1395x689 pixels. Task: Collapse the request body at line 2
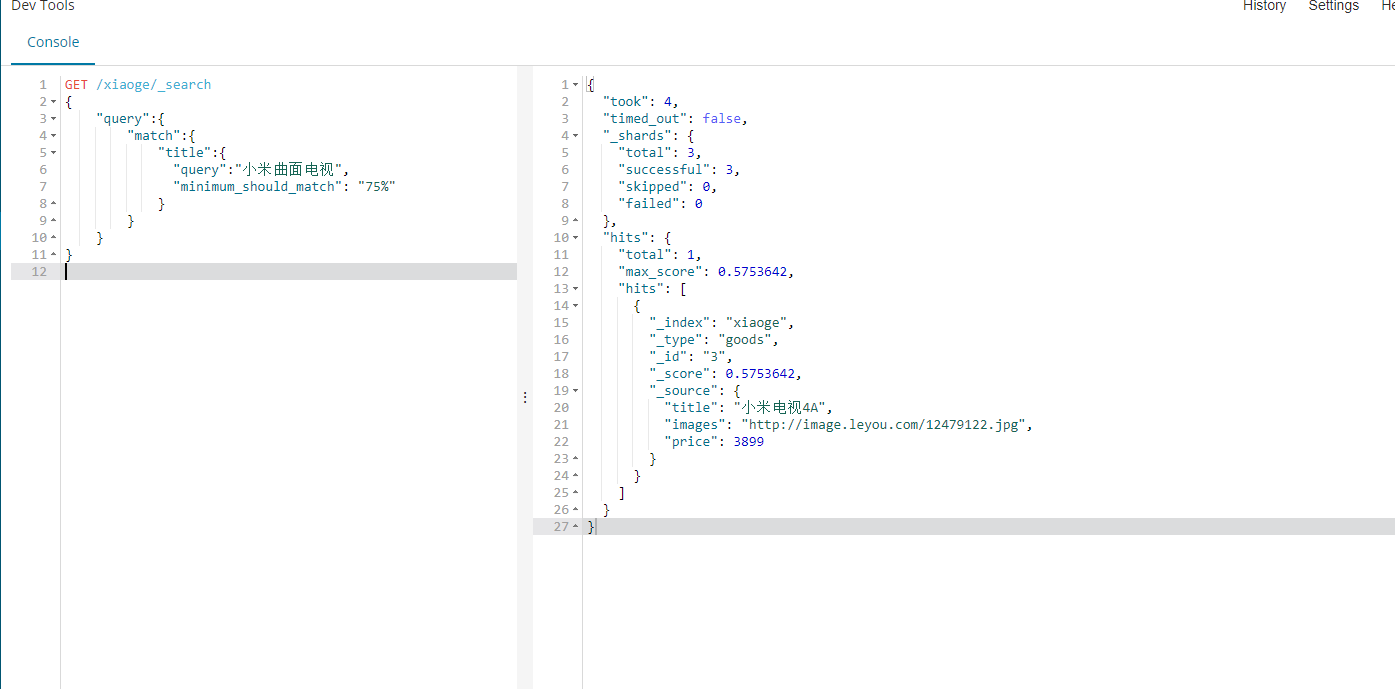(x=53, y=102)
